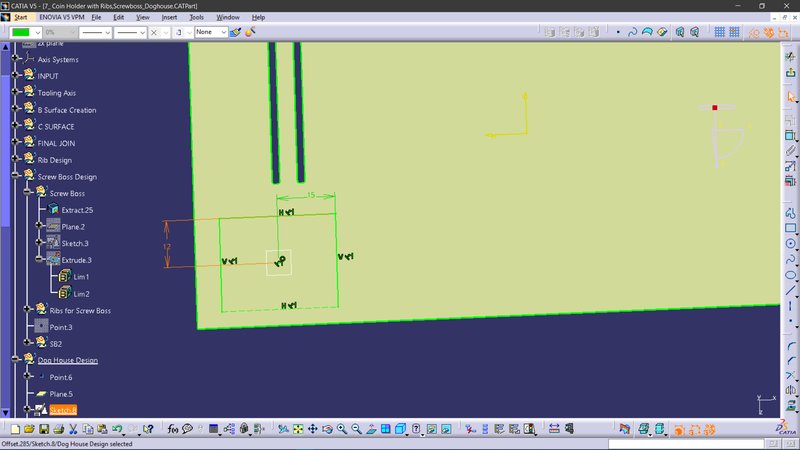Screen dimensions: 800x450
Task: Click the view compass
Action: click(723, 135)
